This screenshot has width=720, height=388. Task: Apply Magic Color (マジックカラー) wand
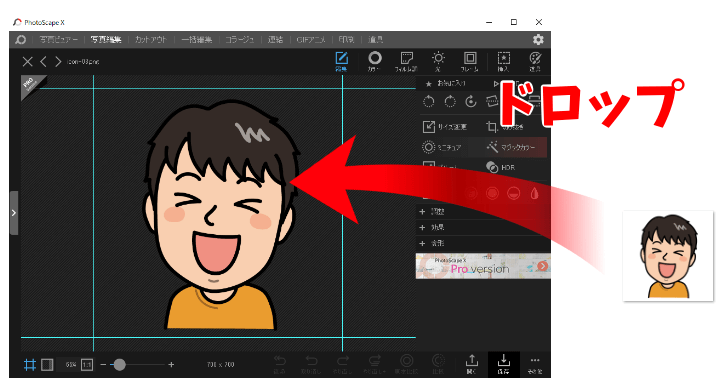click(x=511, y=147)
